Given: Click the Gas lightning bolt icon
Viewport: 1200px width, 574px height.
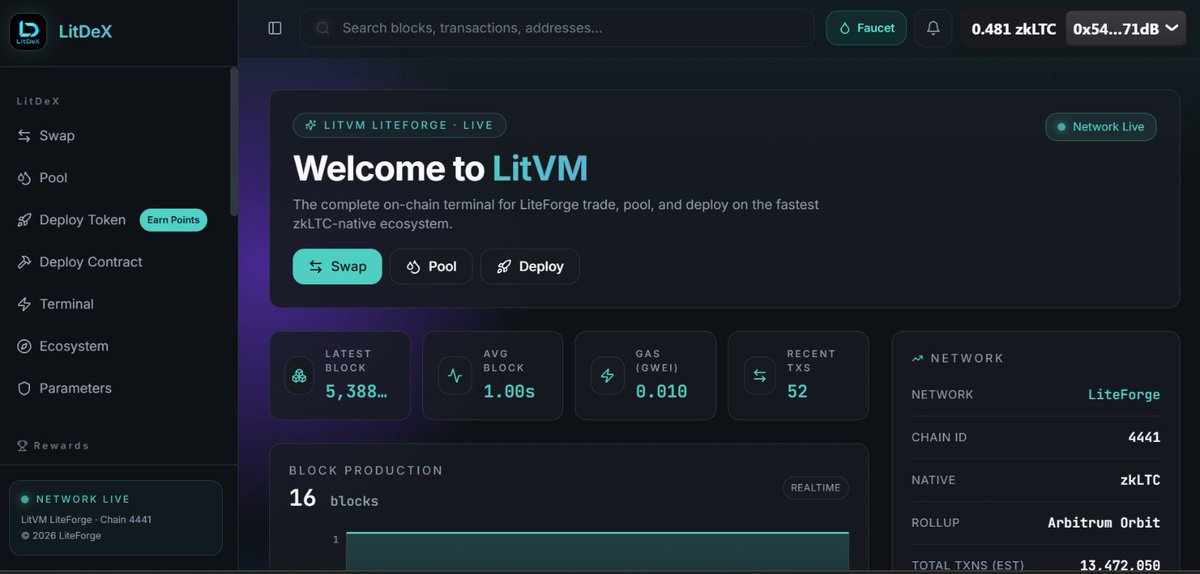Looking at the screenshot, I should 607,376.
